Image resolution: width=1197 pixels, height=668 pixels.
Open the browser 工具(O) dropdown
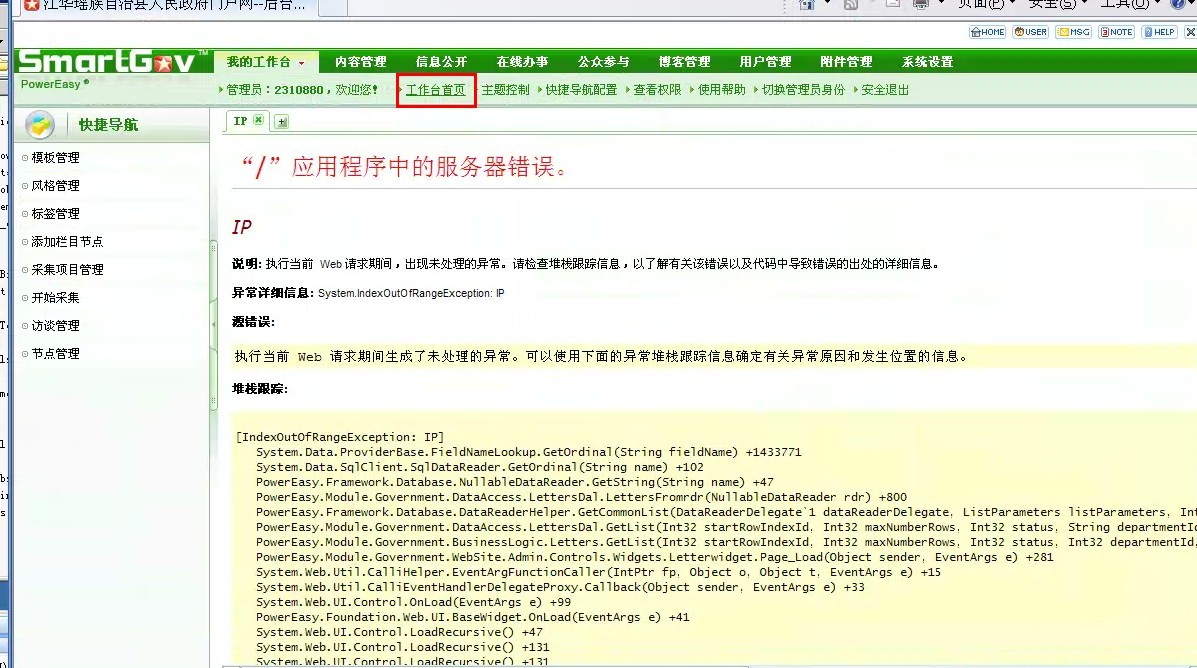point(1128,4)
